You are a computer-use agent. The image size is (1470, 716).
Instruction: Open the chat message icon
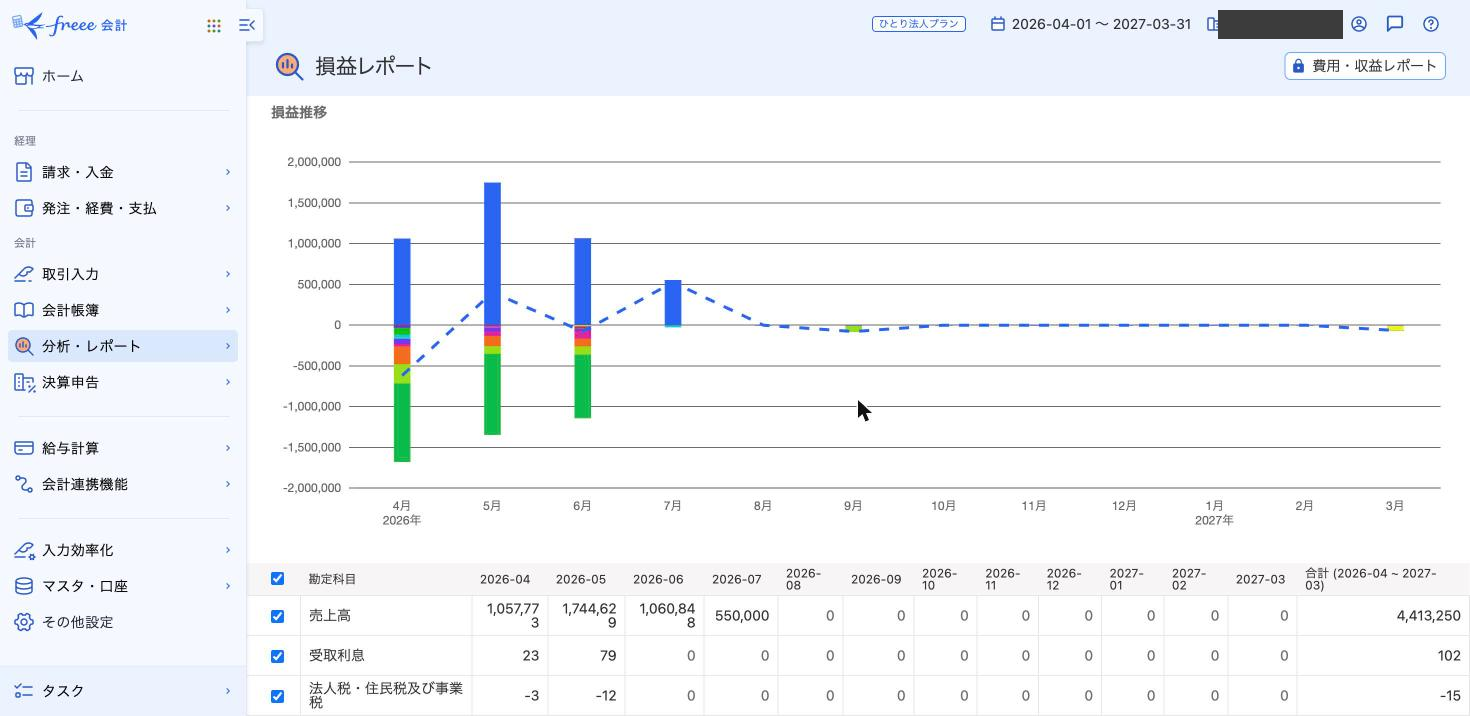point(1395,24)
